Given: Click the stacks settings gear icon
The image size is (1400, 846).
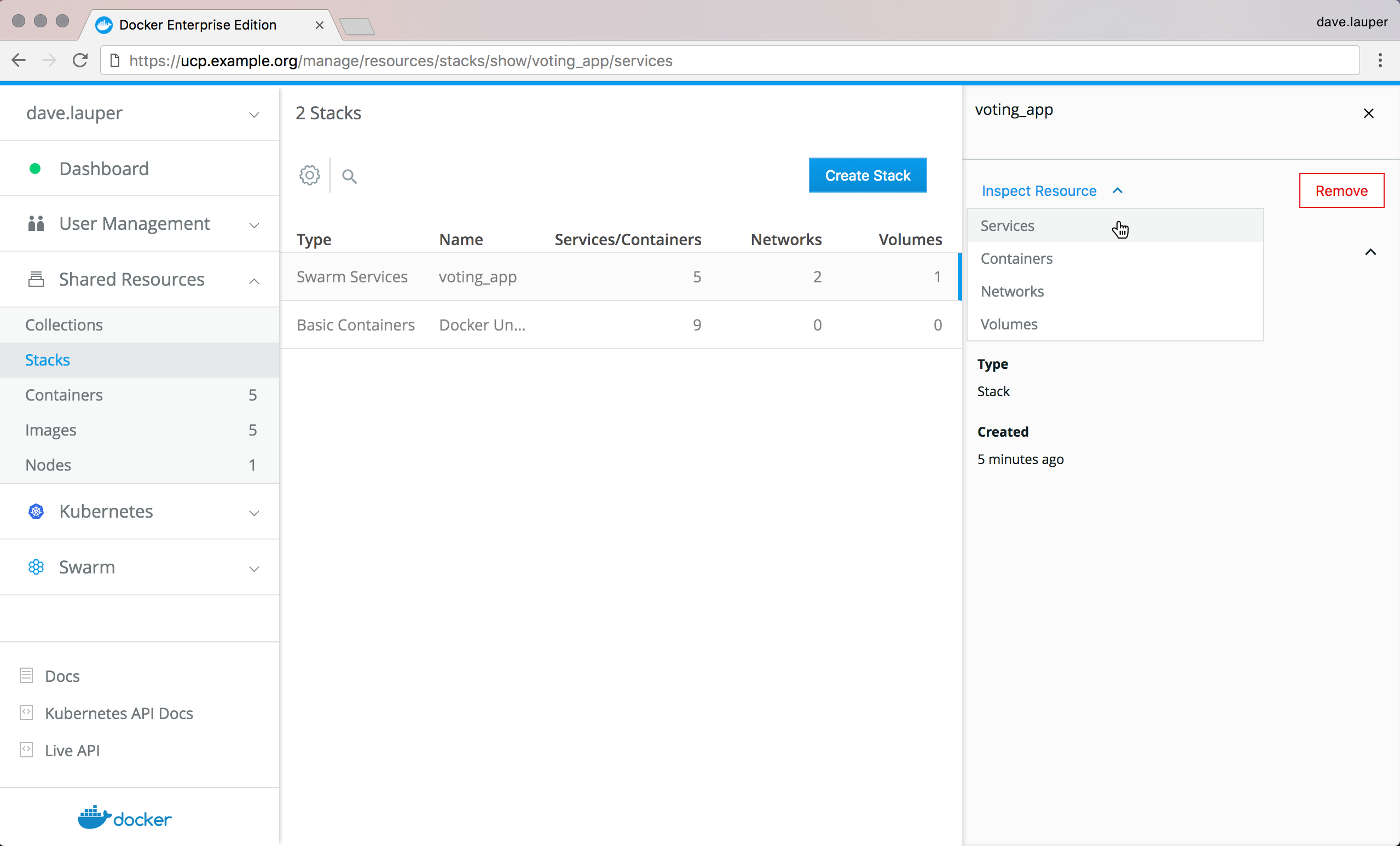Looking at the screenshot, I should coord(310,176).
